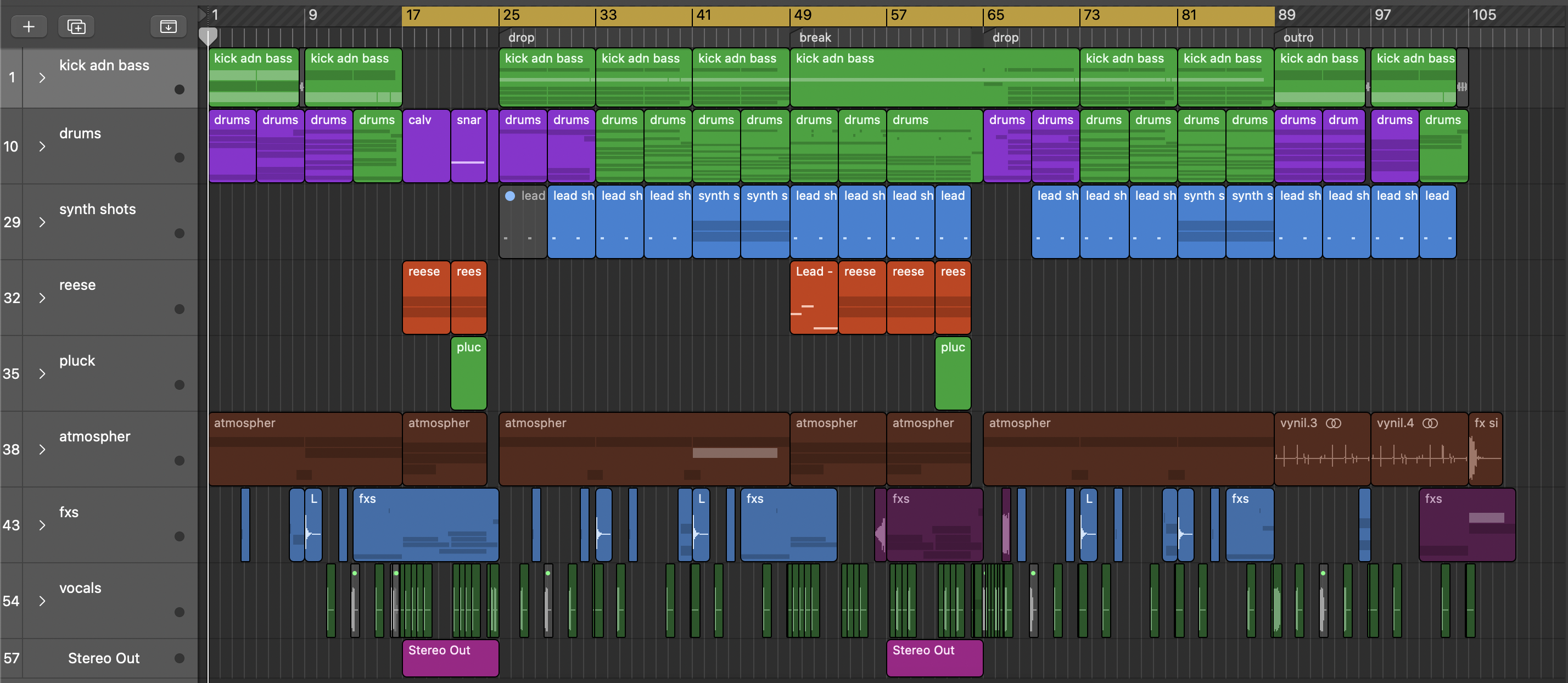Screen dimensions: 1568x683
Task: Select the fx si audio waveform region
Action: click(x=1485, y=449)
